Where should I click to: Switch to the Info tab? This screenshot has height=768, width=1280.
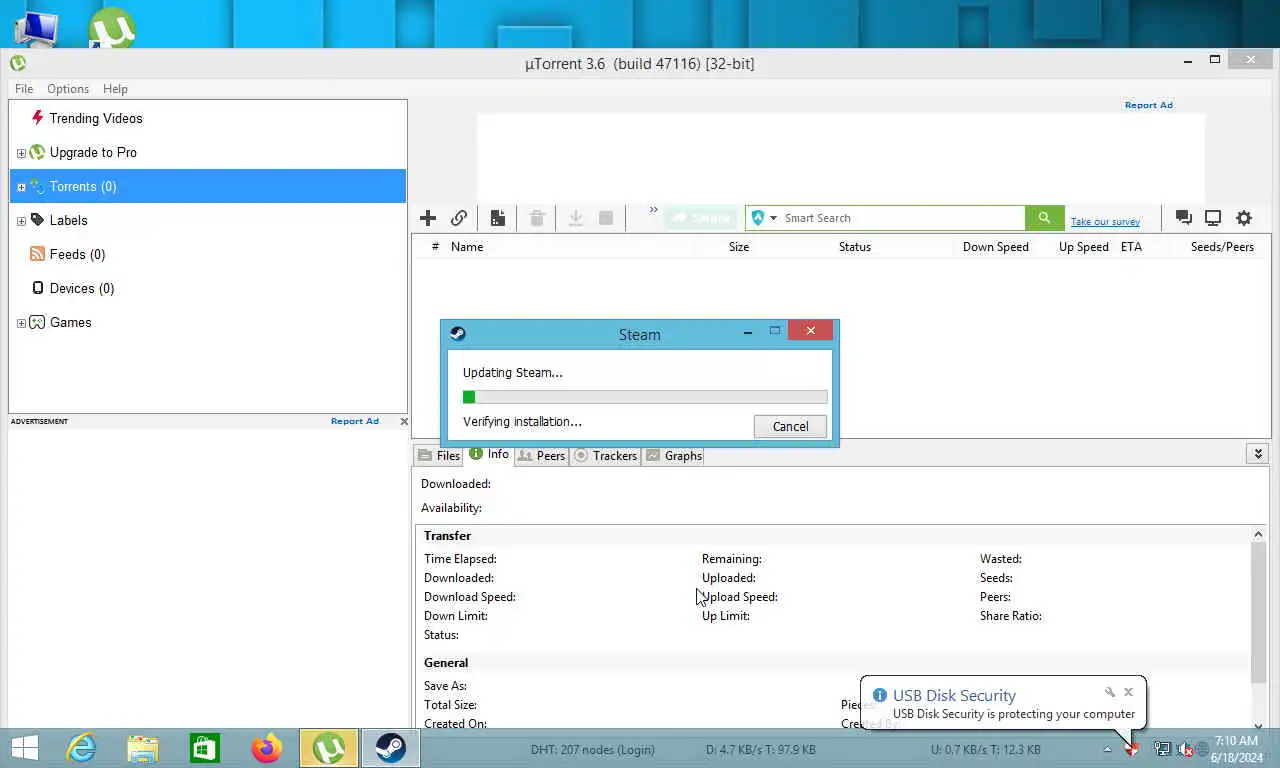tap(489, 454)
